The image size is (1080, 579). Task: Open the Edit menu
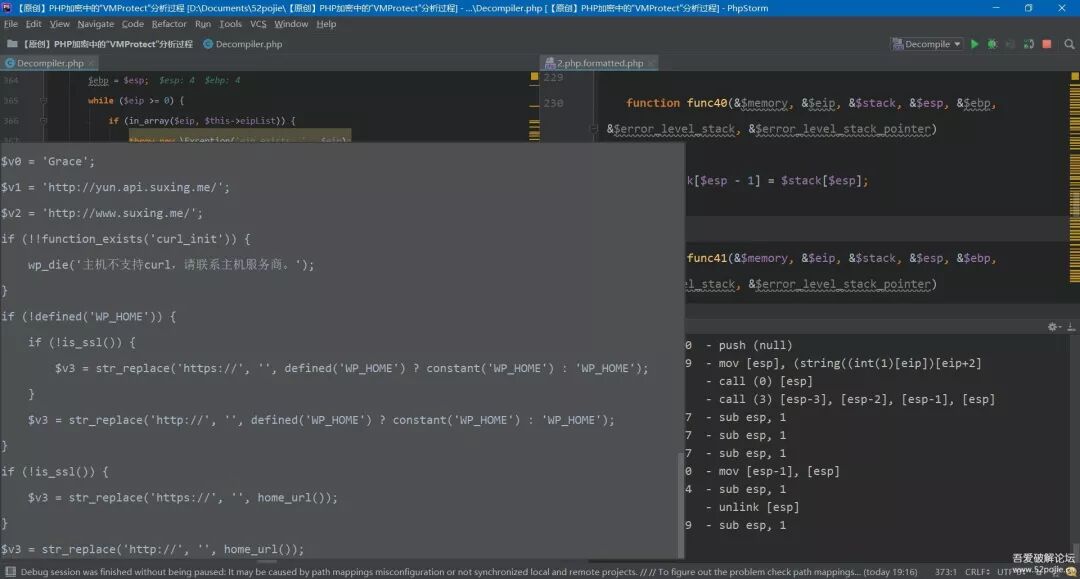coord(34,24)
